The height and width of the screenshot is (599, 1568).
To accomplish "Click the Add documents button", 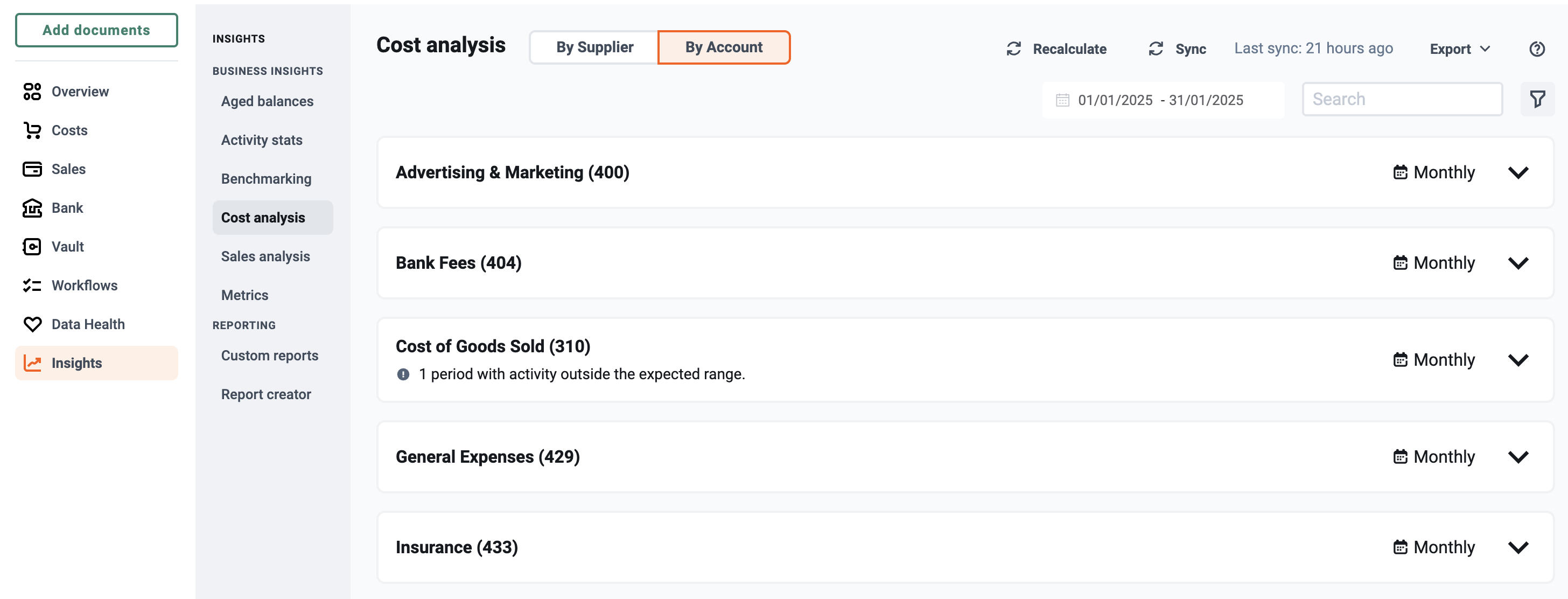I will (x=96, y=30).
